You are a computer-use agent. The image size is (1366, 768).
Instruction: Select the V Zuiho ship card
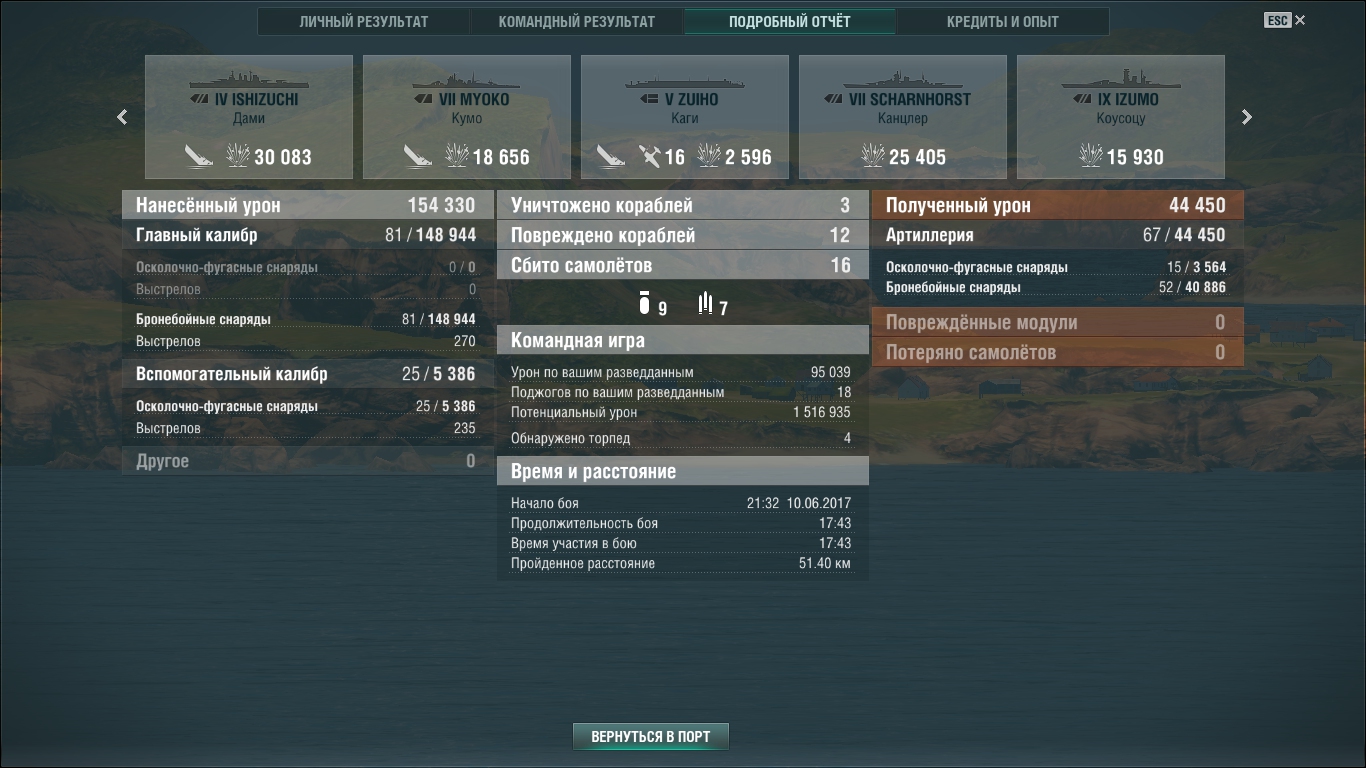(x=685, y=117)
